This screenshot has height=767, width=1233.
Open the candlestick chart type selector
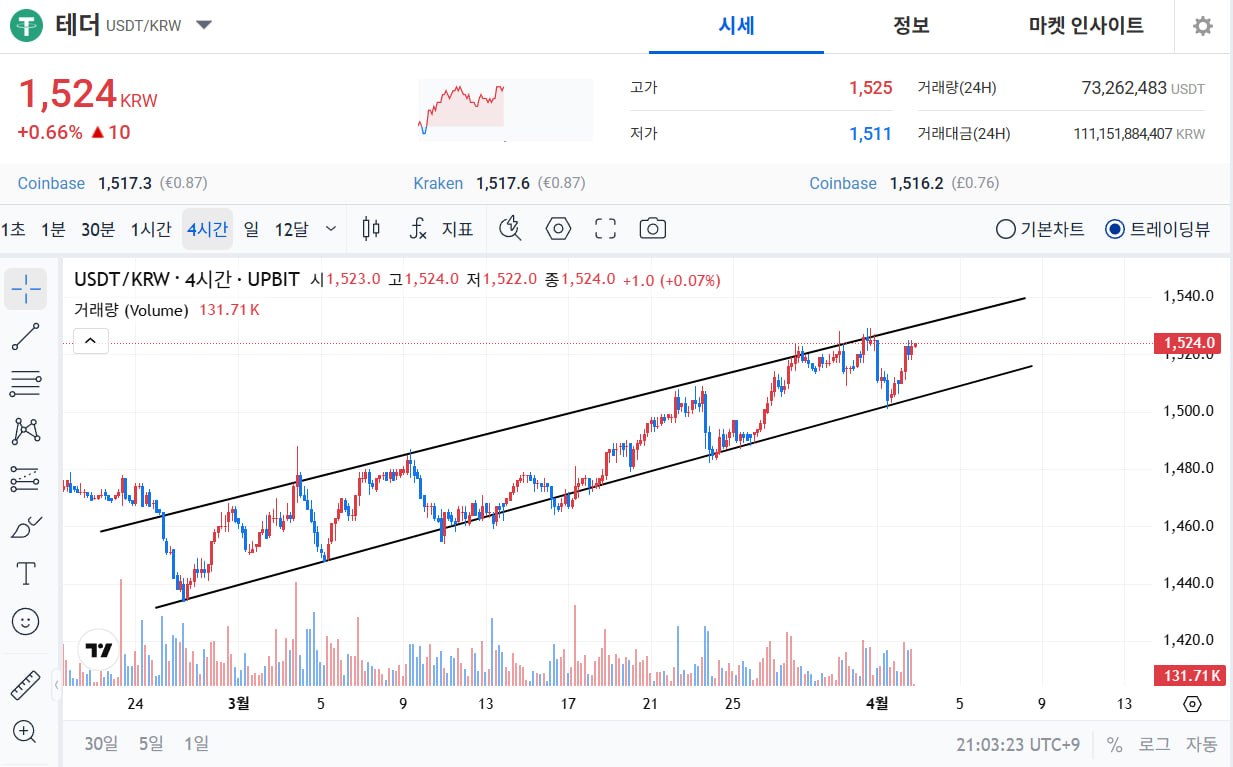[371, 229]
